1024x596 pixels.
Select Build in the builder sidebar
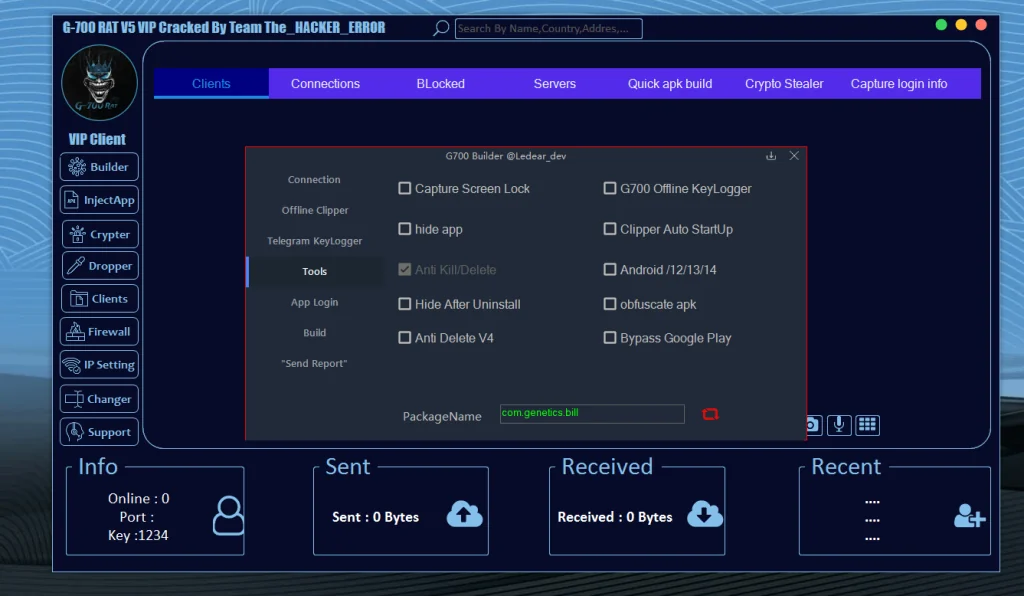coord(314,332)
